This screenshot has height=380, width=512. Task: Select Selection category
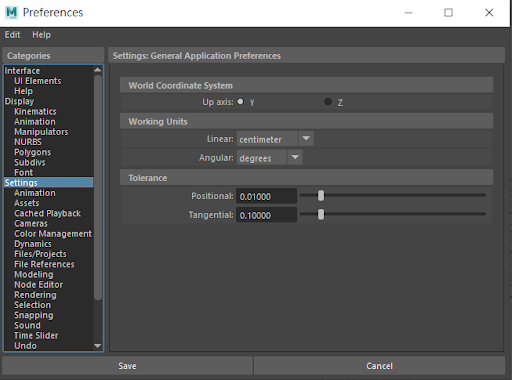(x=32, y=305)
